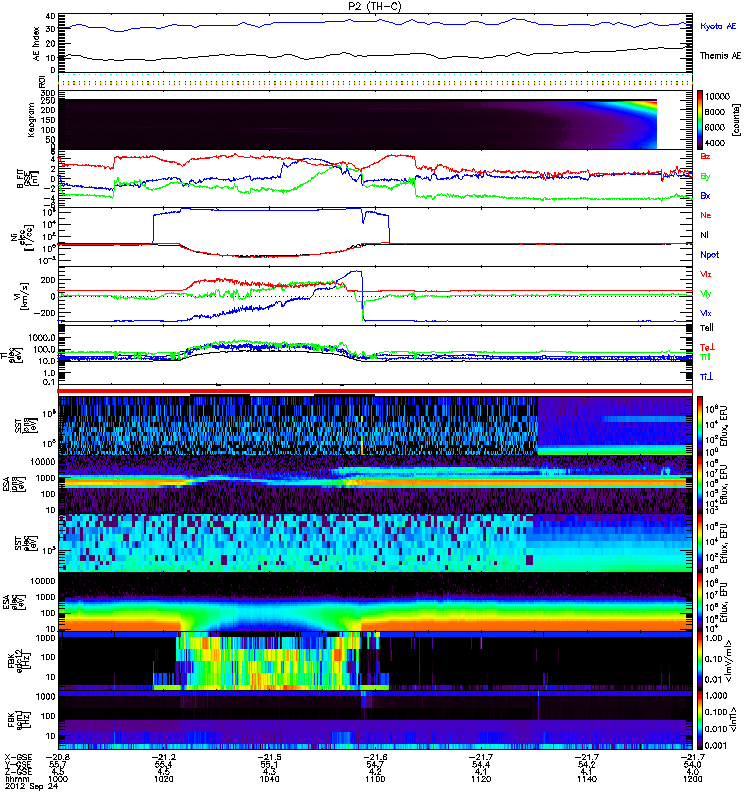Click the green Viy legend label

[x=705, y=294]
